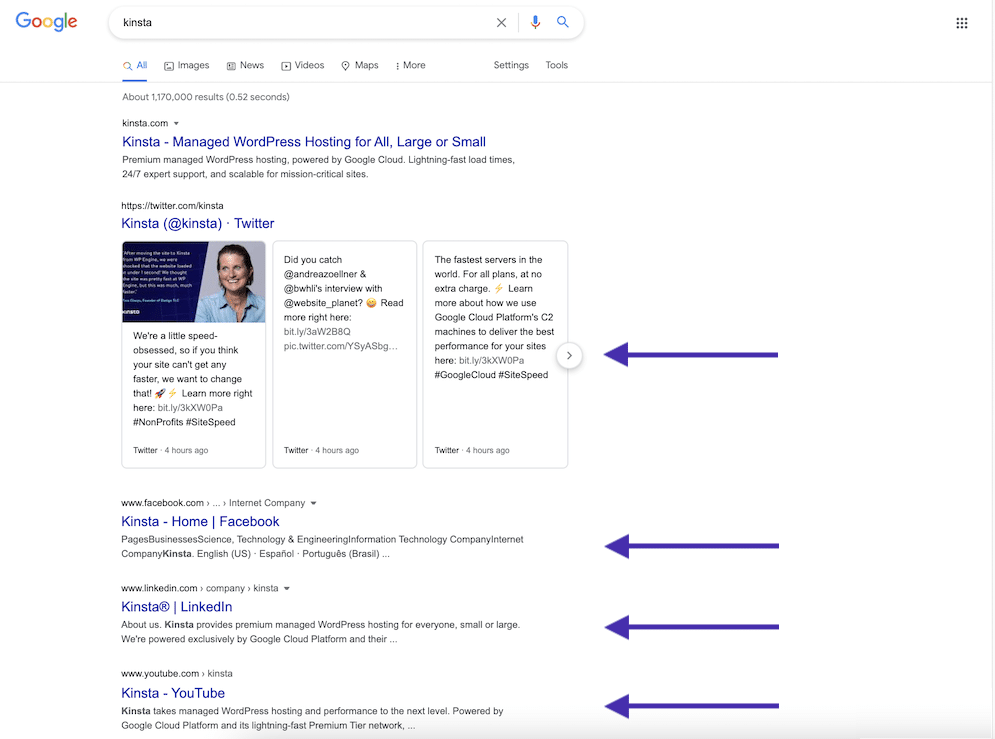The width and height of the screenshot is (995, 739).
Task: Open the kinsta.com result dropdown arrow
Action: [x=177, y=122]
